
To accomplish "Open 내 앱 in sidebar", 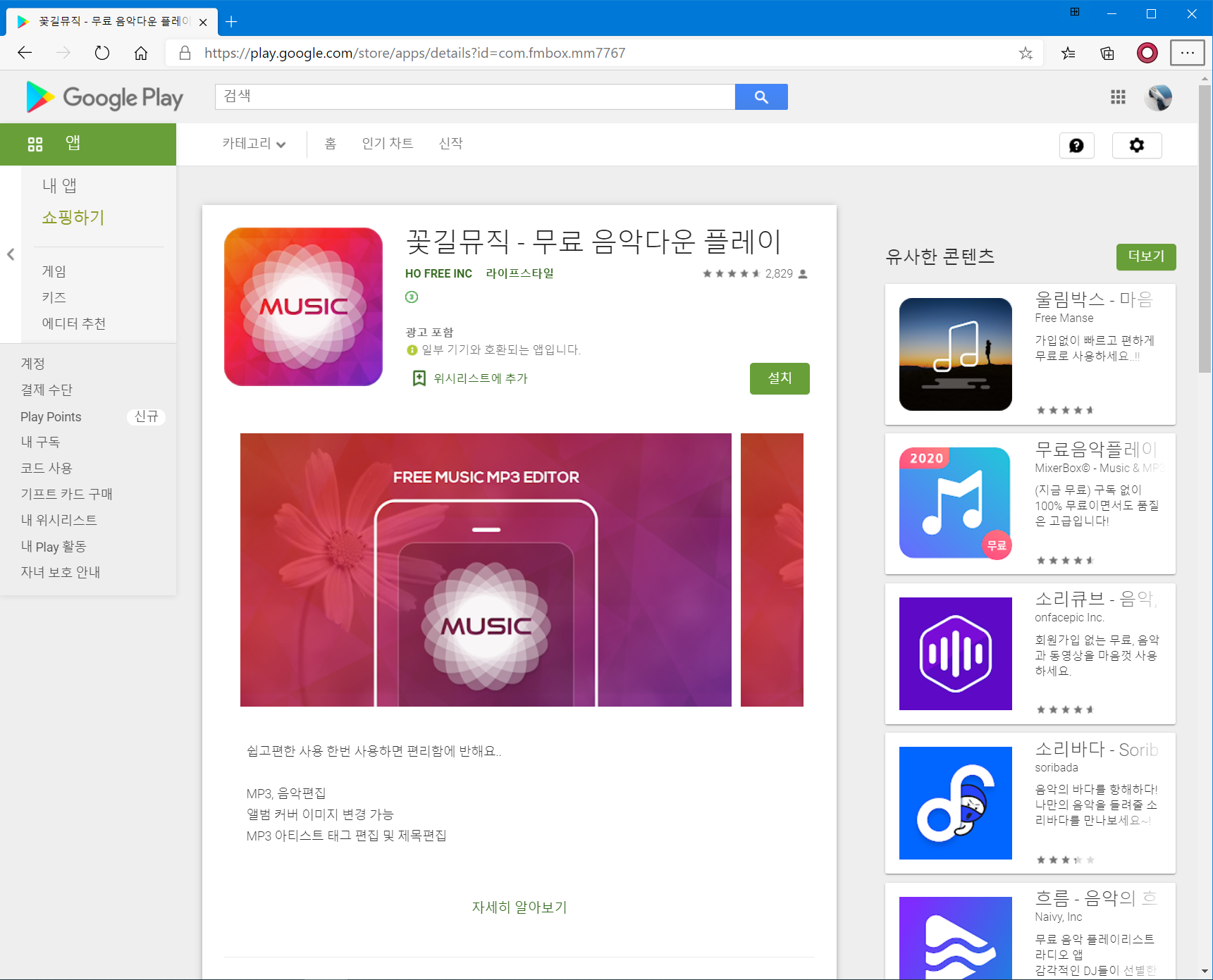I will (x=59, y=185).
